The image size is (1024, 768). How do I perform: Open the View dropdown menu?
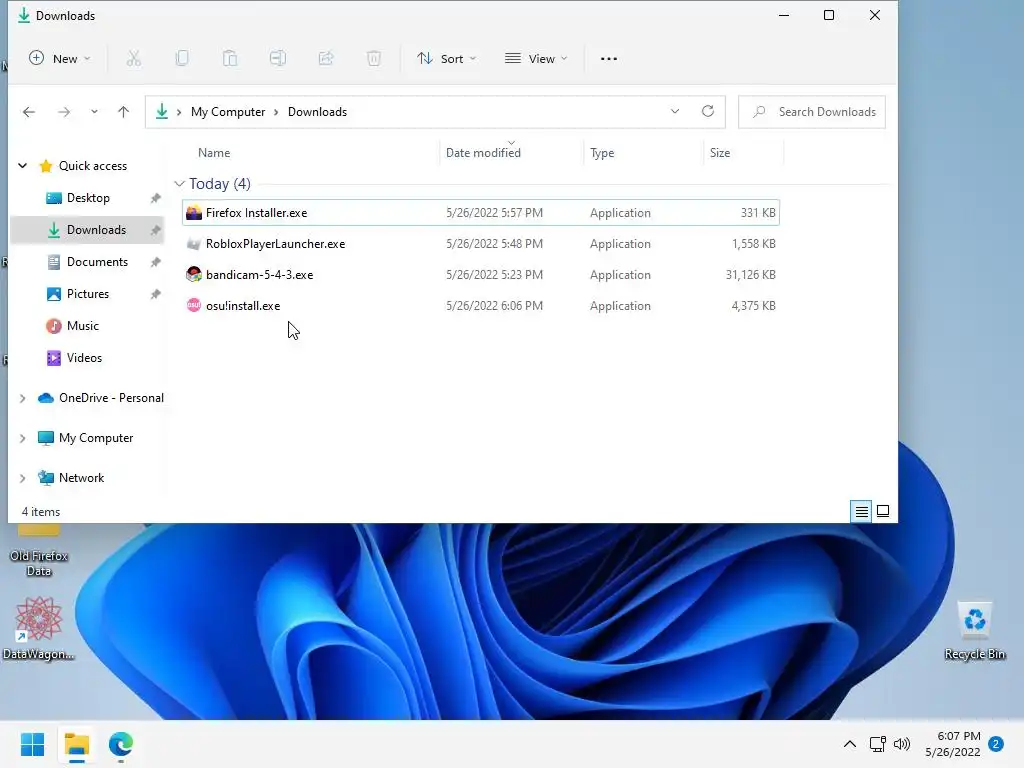pos(536,59)
